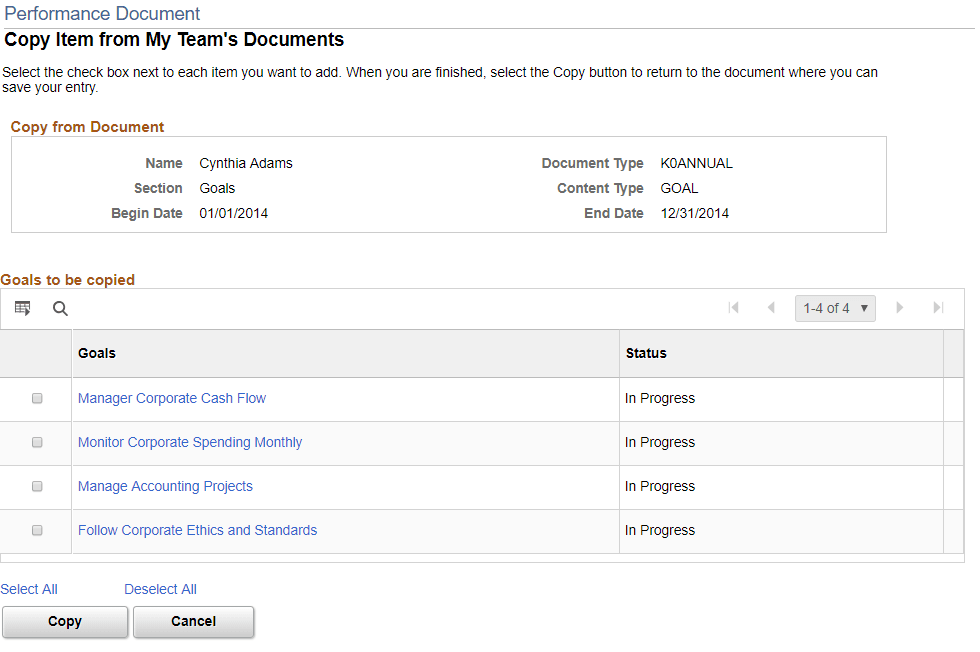Go to the first page using arrow icon
This screenshot has width=980, height=652.
(735, 308)
